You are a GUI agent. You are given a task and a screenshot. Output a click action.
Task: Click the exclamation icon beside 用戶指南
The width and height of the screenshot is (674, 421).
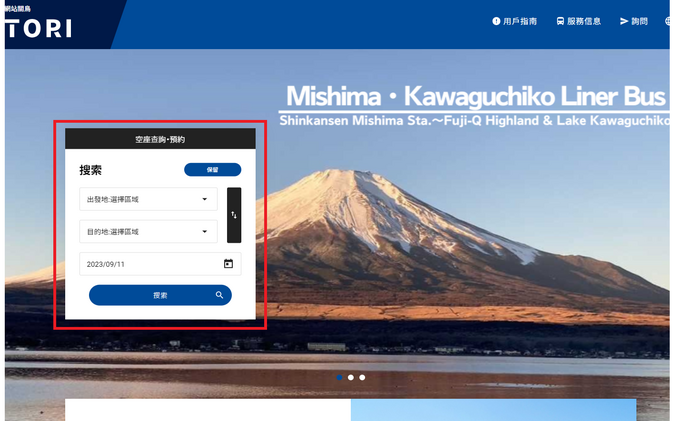(496, 21)
